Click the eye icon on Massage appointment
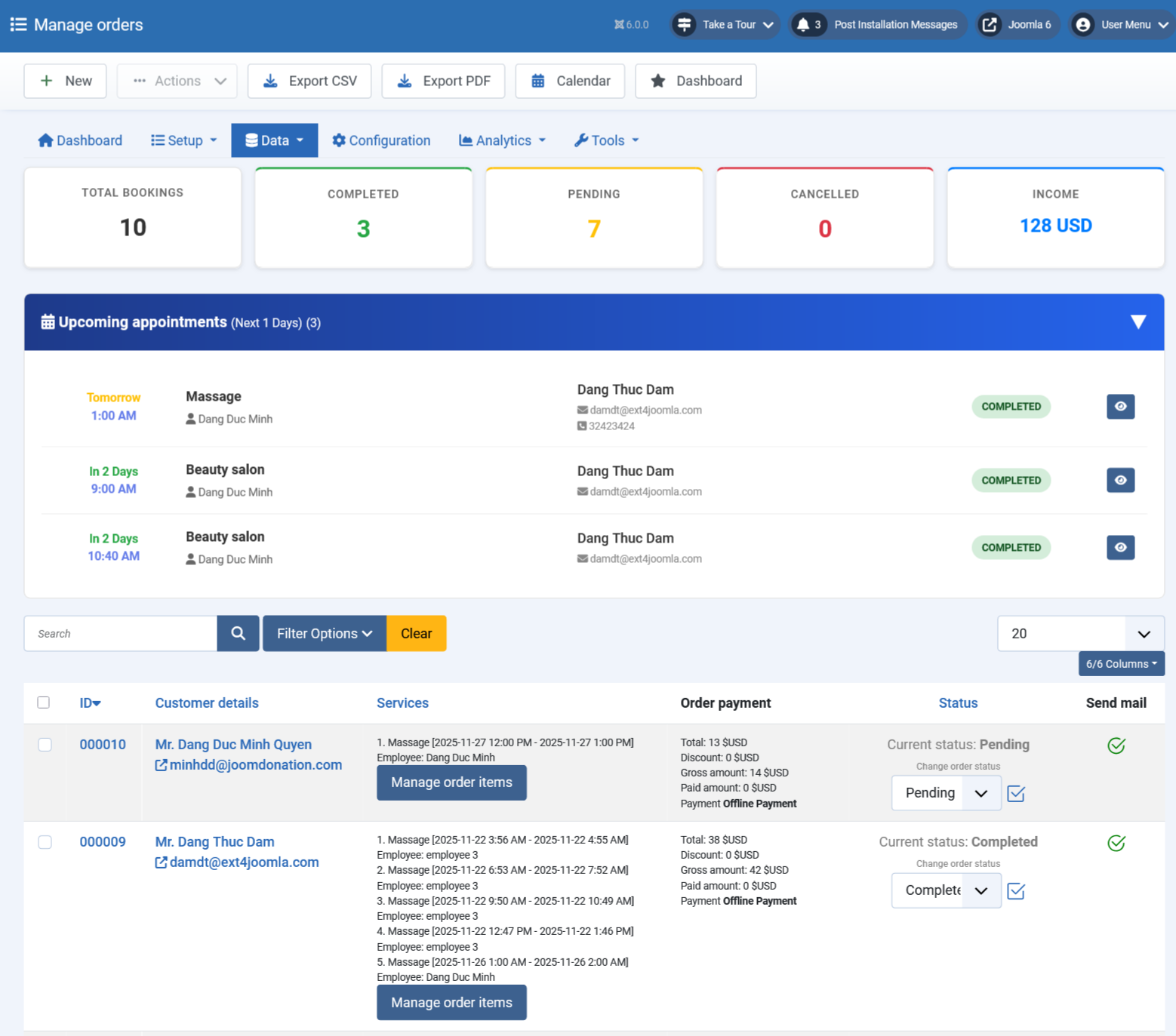 [x=1120, y=406]
